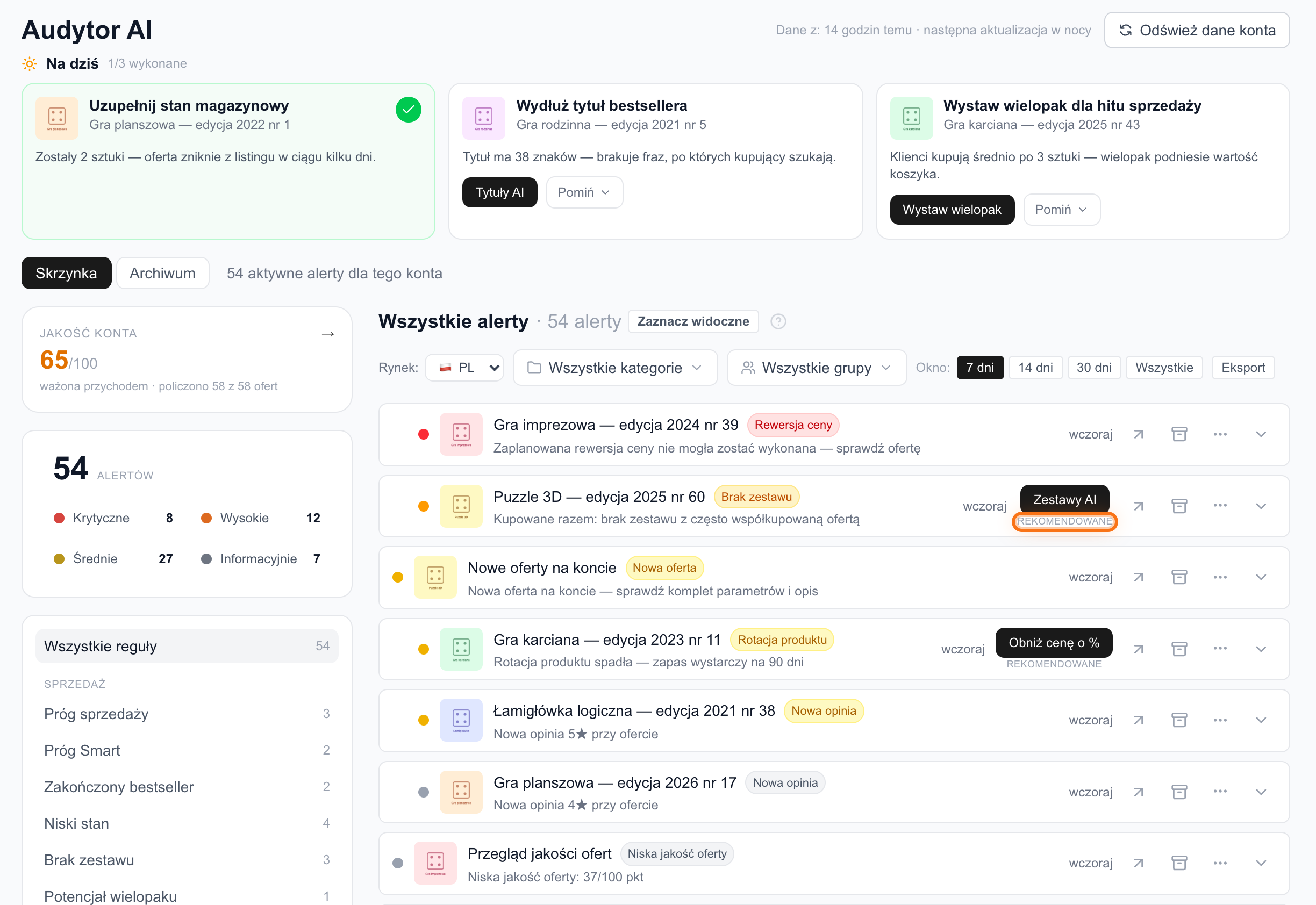Click the Gra rodzinna product thumbnail
This screenshot has width=1316, height=905.
click(483, 118)
